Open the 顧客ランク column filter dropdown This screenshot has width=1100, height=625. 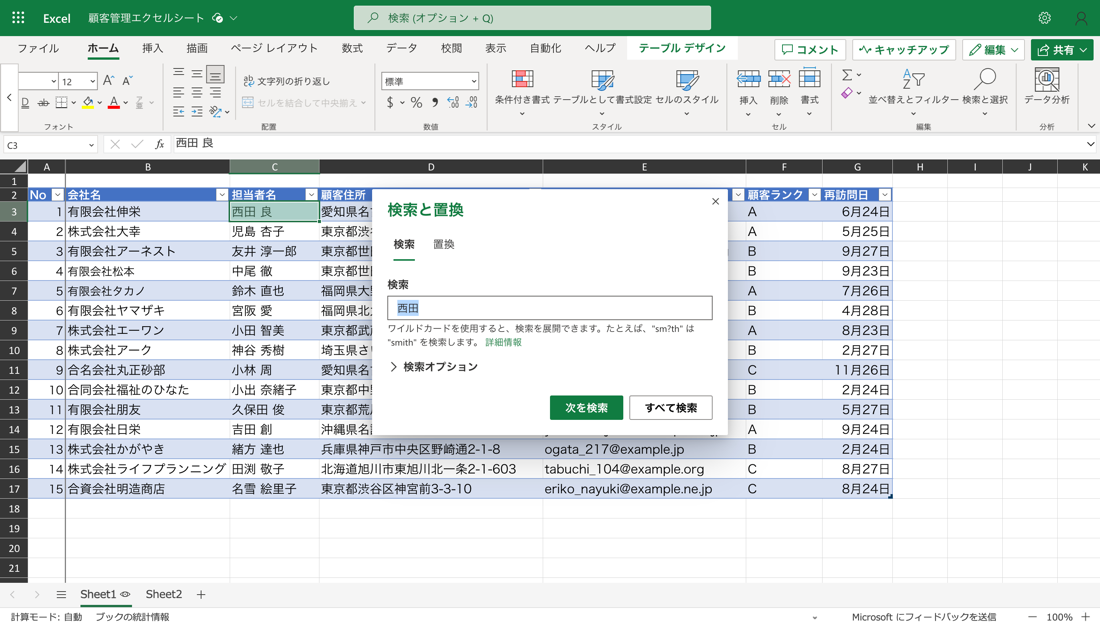[814, 195]
